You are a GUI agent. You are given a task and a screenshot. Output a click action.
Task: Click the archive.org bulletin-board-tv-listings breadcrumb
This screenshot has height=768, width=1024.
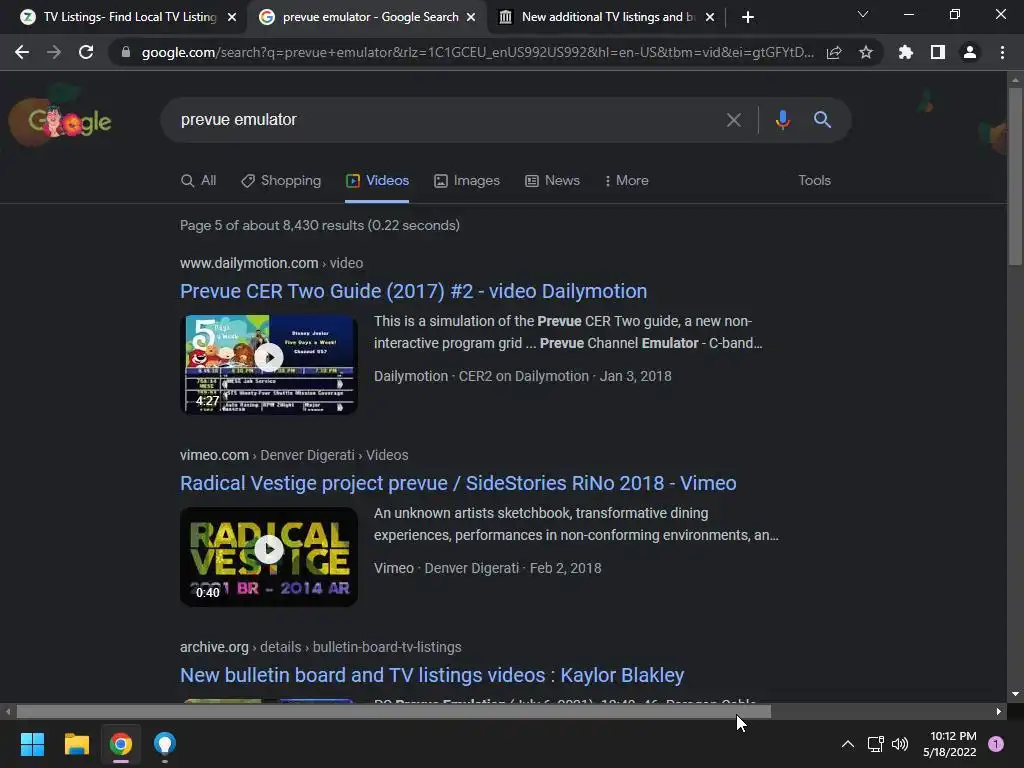click(x=321, y=647)
